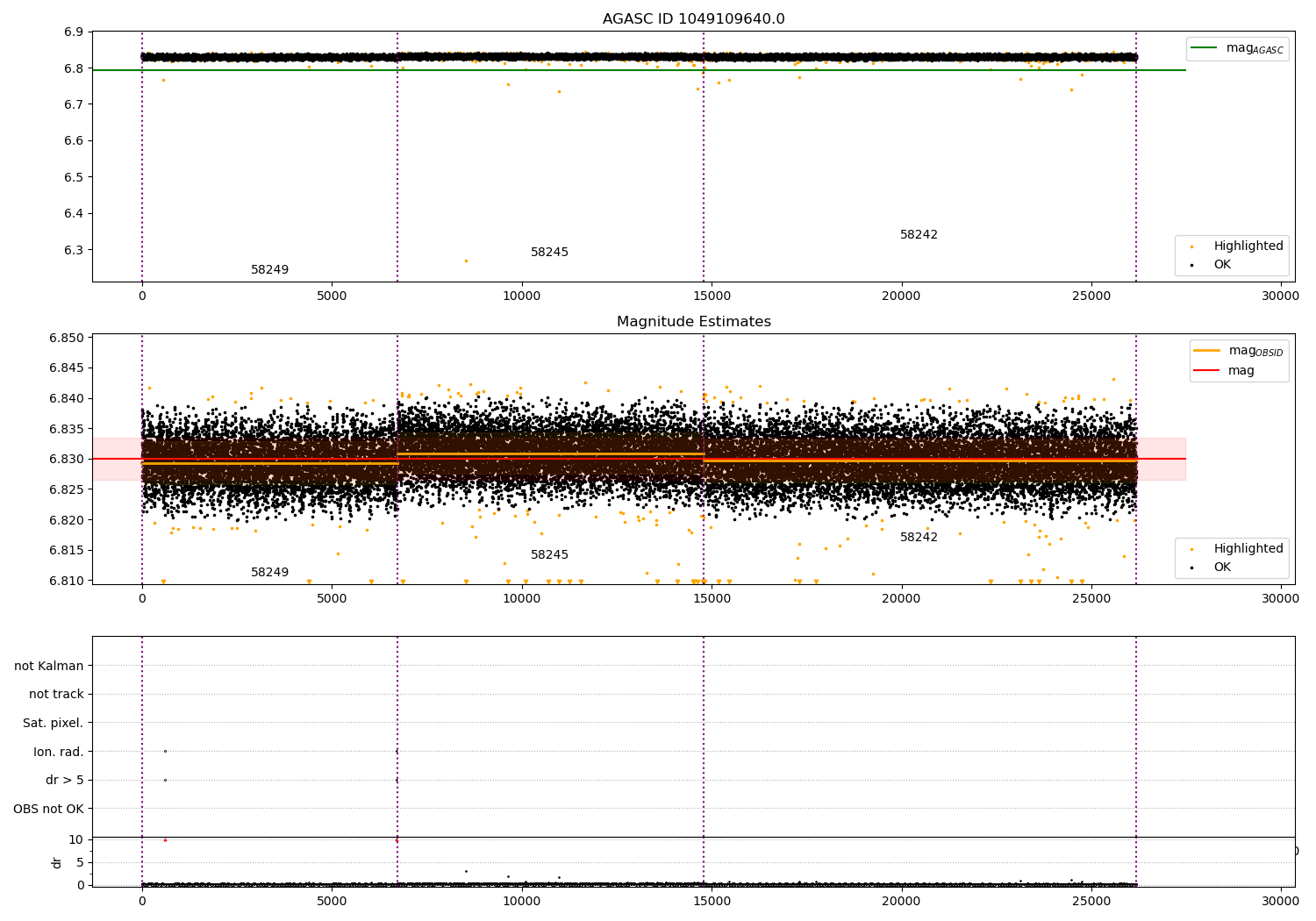Click the 10 tick on the dr axis
Screen dimensions: 1316x921
[76, 840]
